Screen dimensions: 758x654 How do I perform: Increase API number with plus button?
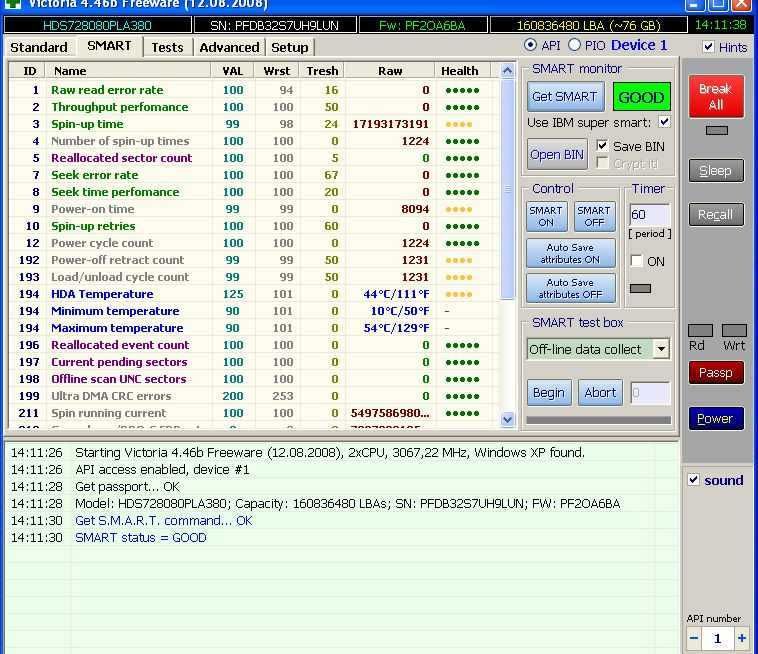[x=742, y=639]
